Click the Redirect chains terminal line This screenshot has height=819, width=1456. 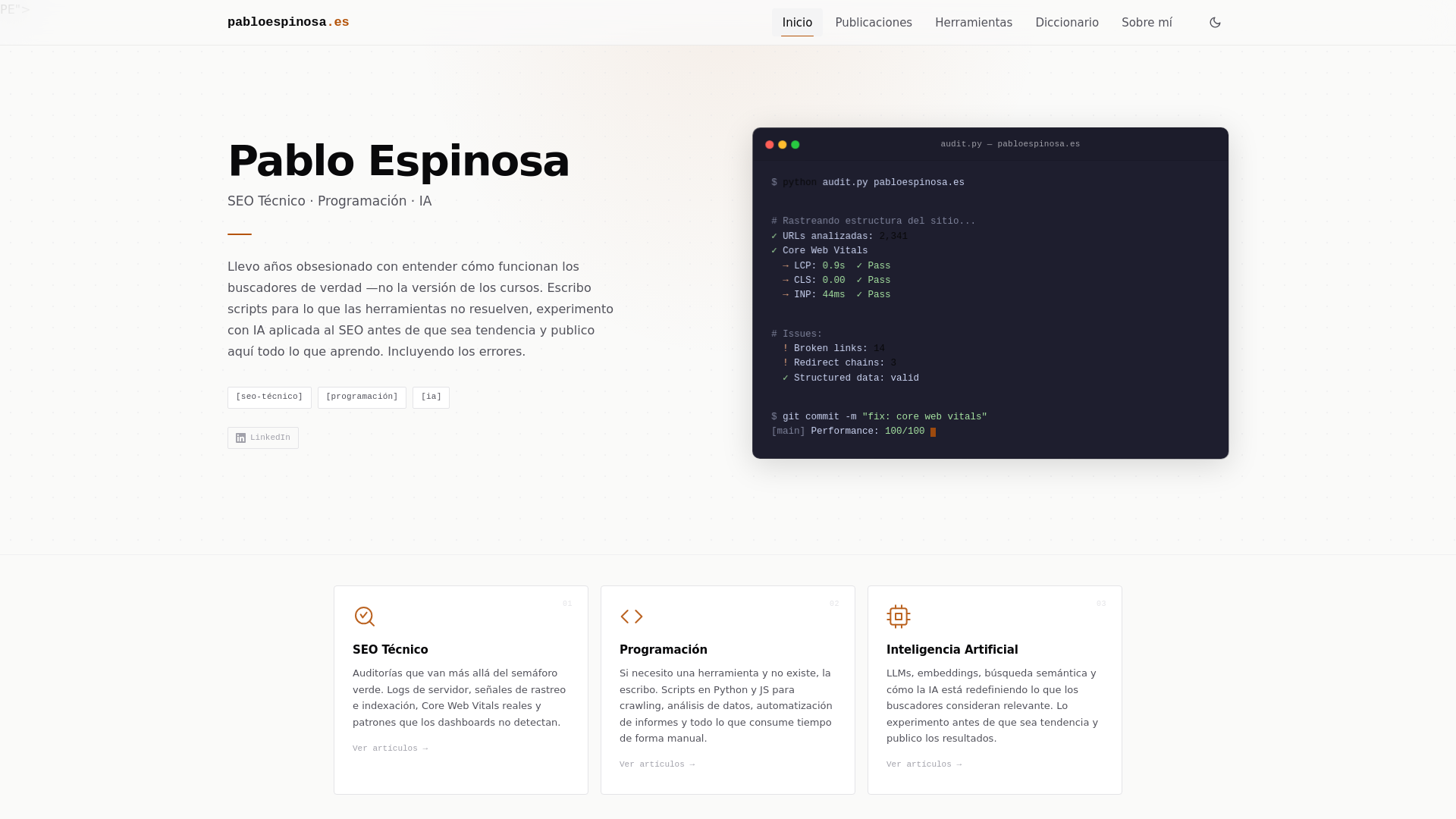[x=839, y=363]
